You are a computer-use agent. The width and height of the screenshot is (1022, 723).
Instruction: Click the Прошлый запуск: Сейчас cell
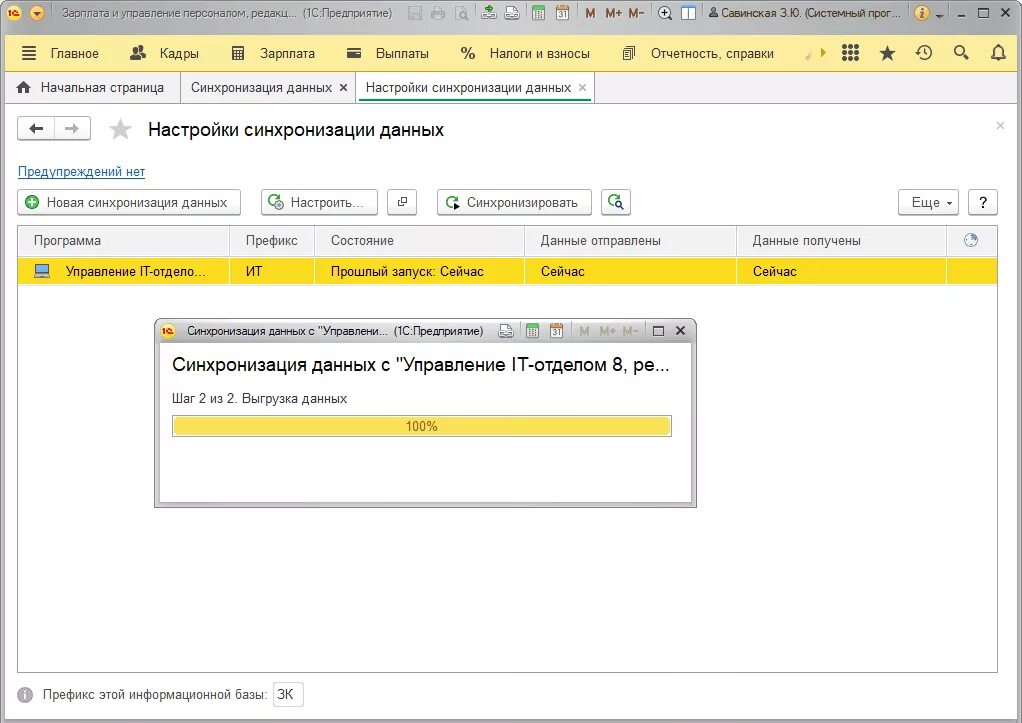coord(419,271)
